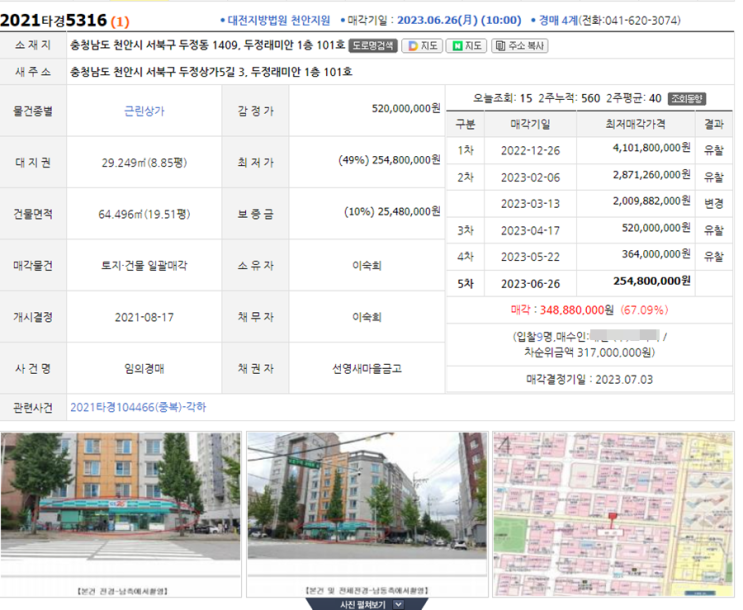
Task: Click the 4차 row date 2023-05-22
Action: [x=530, y=257]
